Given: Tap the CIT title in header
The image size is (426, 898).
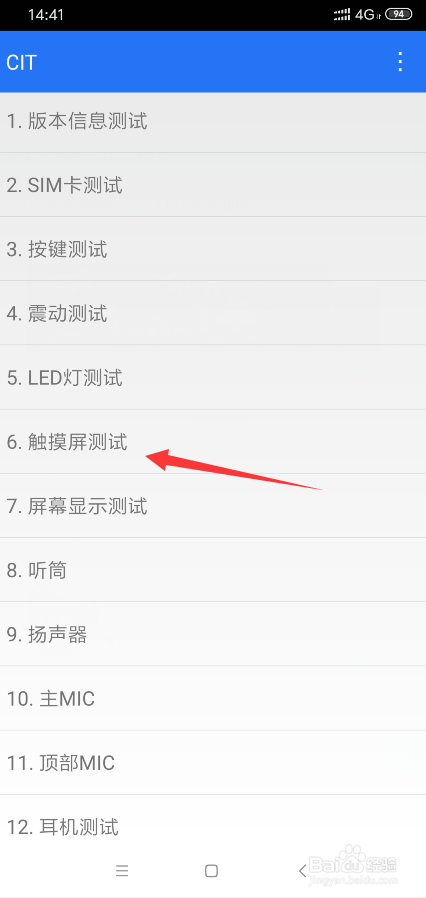Looking at the screenshot, I should [21, 62].
